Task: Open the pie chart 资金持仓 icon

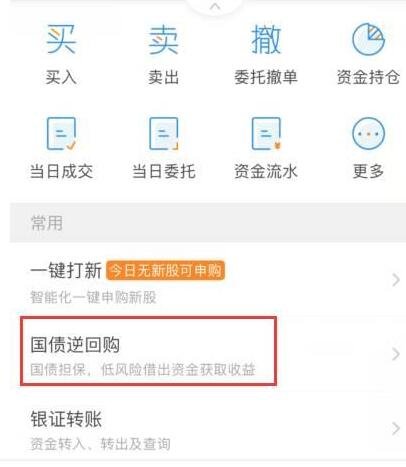Action: point(368,39)
